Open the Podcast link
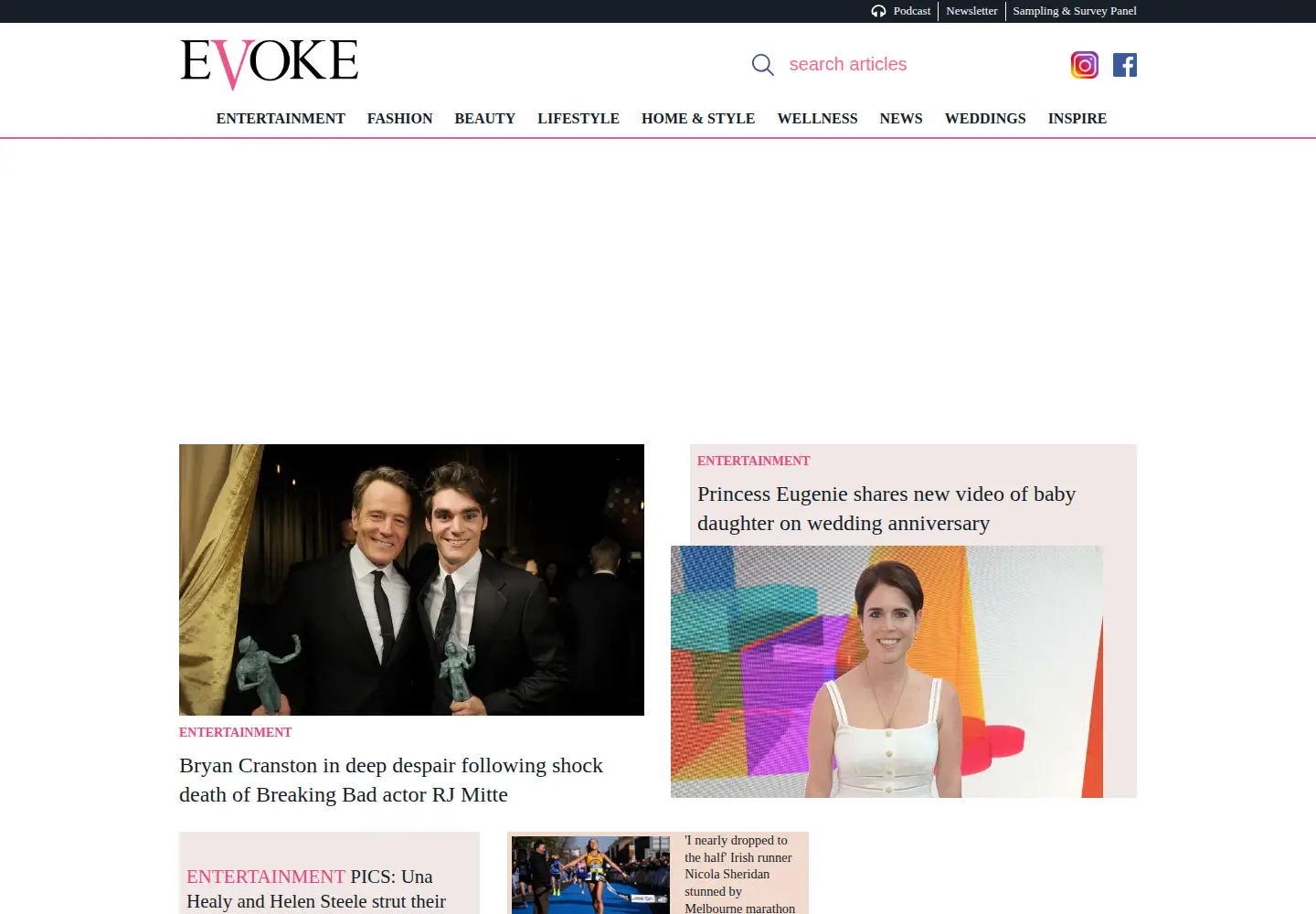Screen dimensions: 1316x914 (x=911, y=11)
